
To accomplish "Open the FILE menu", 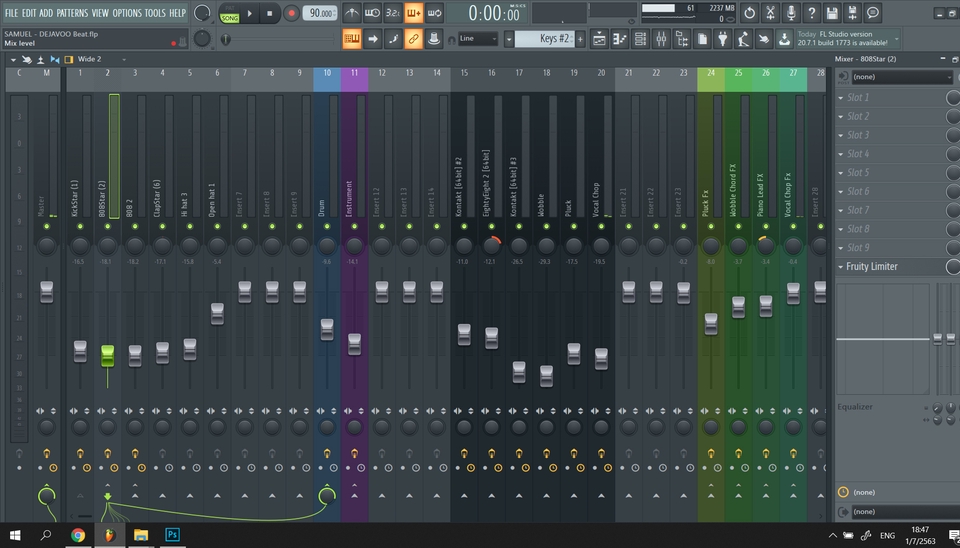I will pos(11,13).
